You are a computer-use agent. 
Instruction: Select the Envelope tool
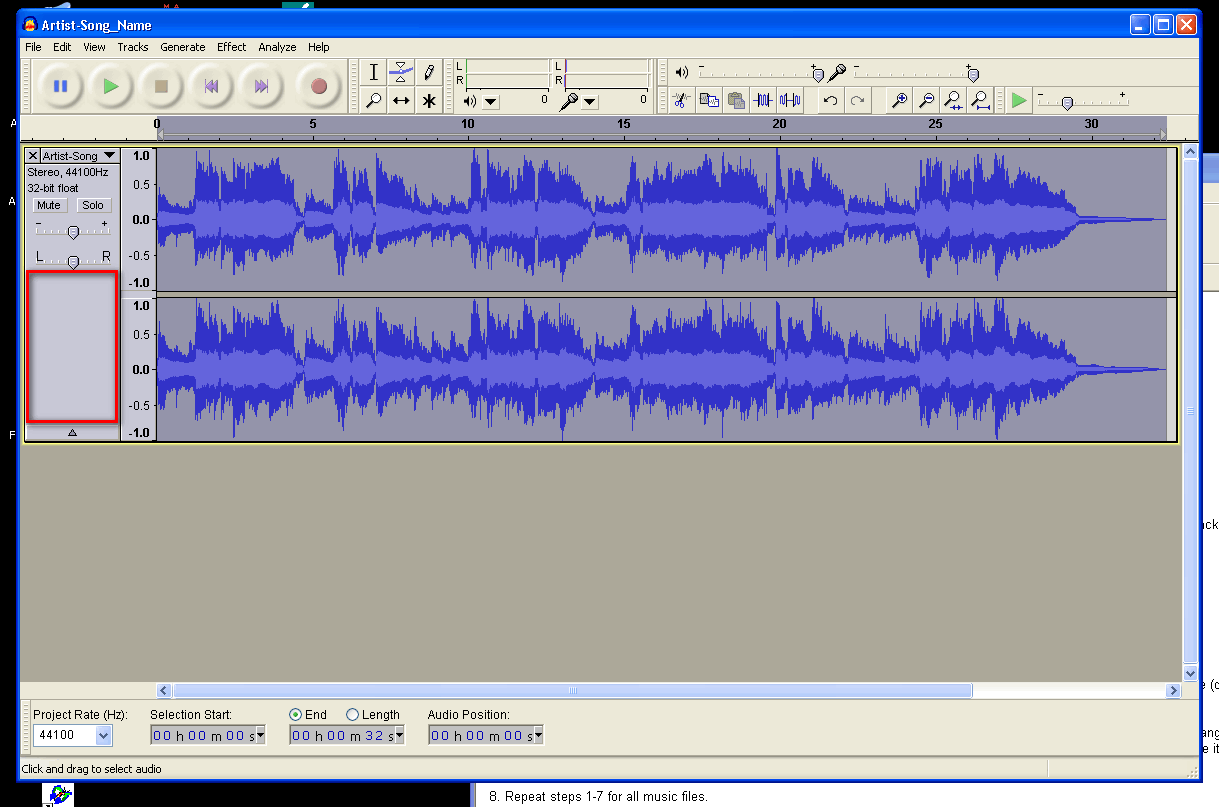pos(401,72)
